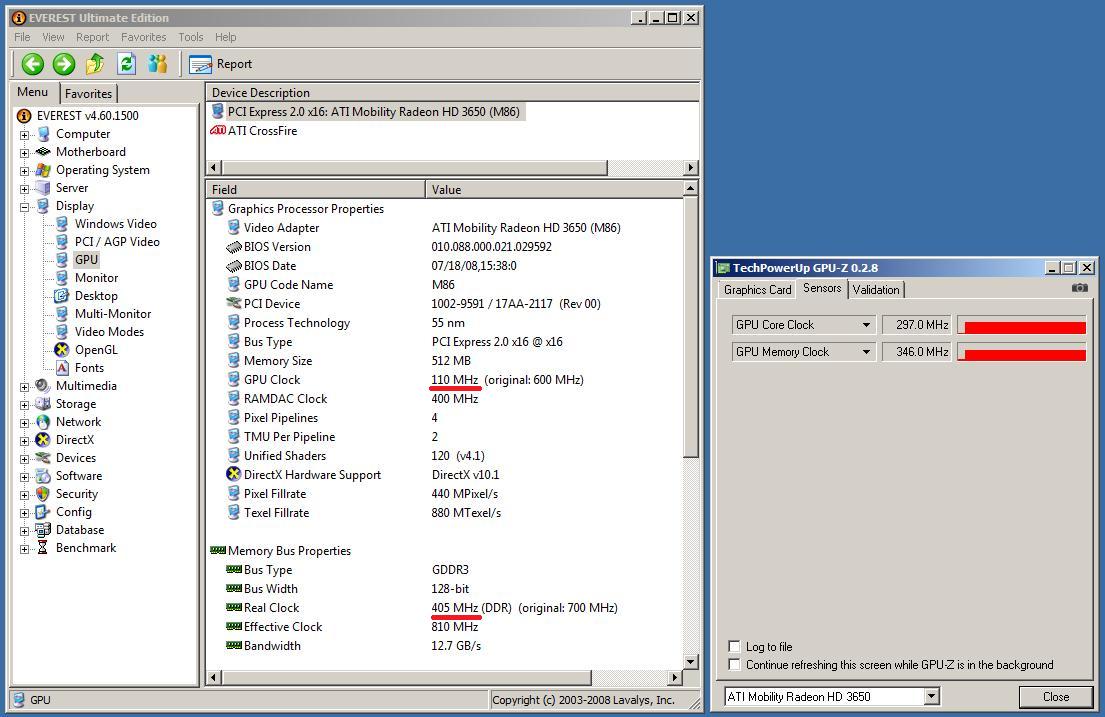Open the OpenGL page icon
The height and width of the screenshot is (717, 1105).
coord(62,350)
